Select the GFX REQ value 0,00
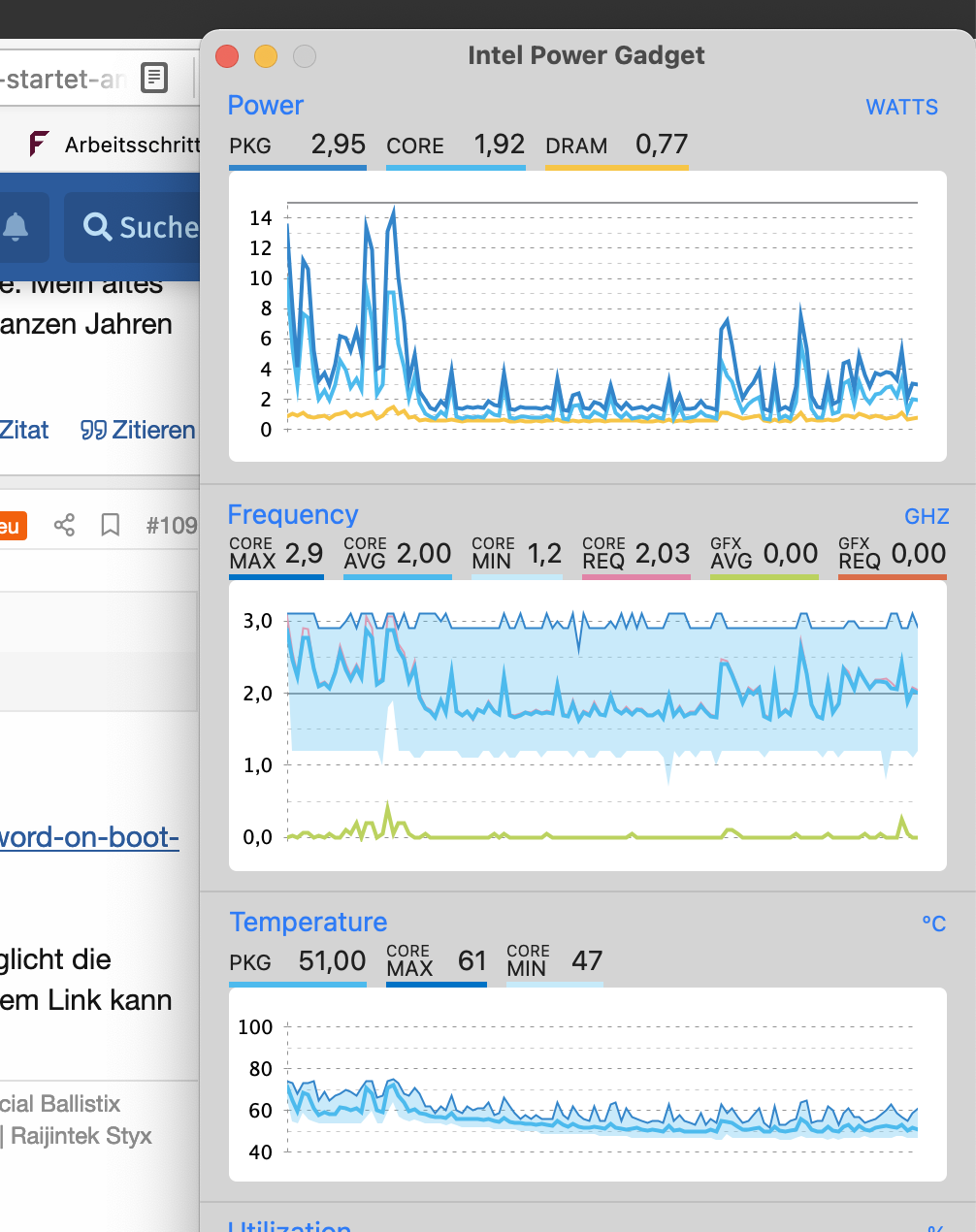Viewport: 976px width, 1232px height. (x=919, y=554)
